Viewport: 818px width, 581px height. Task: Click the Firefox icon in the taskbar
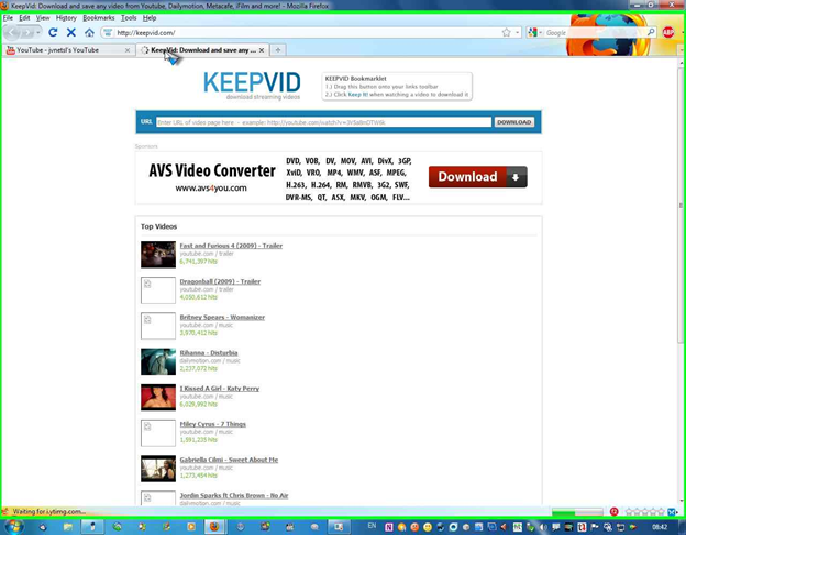coord(215,527)
